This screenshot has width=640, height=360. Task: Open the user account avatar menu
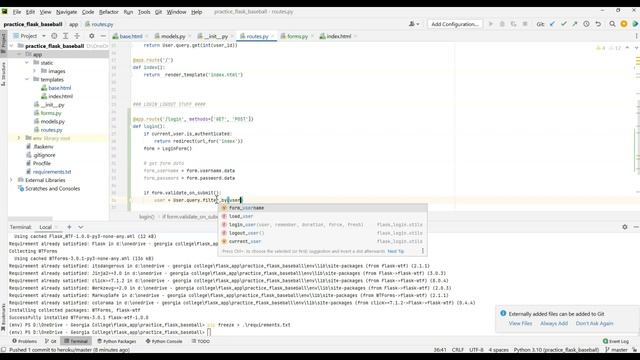pyautogui.click(x=414, y=24)
